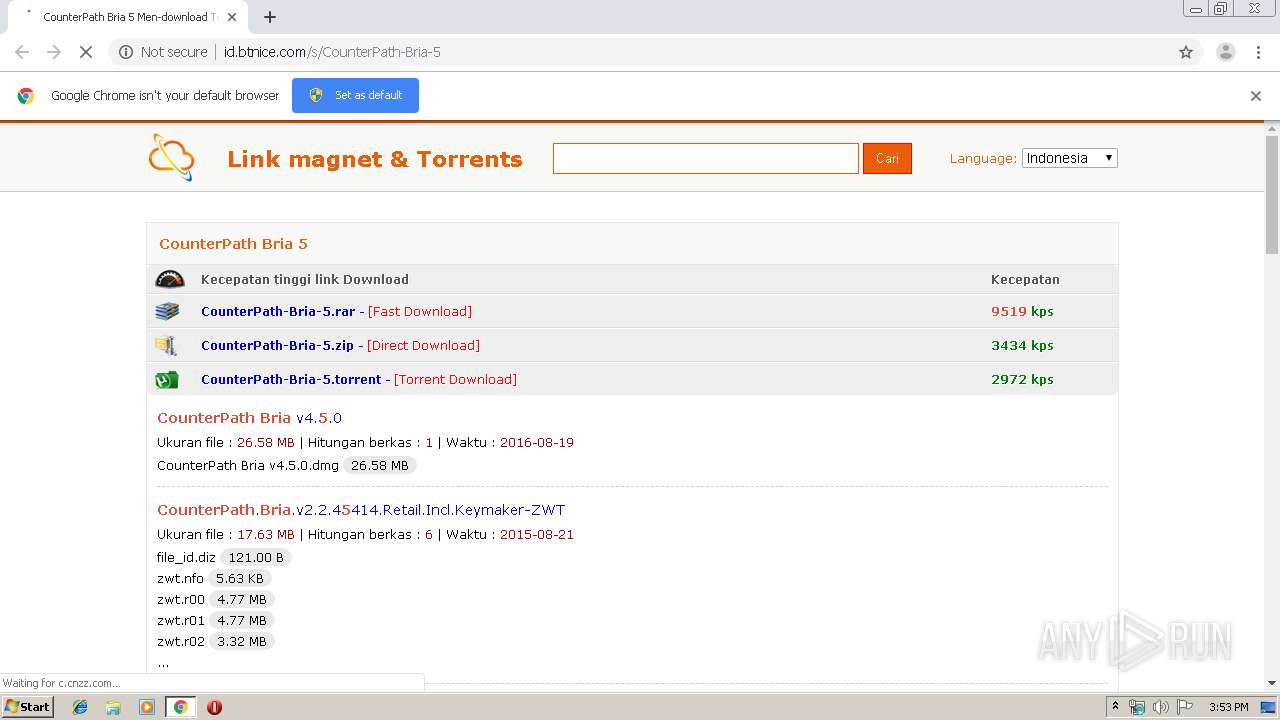Image resolution: width=1280 pixels, height=720 pixels.
Task: Click the Cari search button
Action: [887, 158]
